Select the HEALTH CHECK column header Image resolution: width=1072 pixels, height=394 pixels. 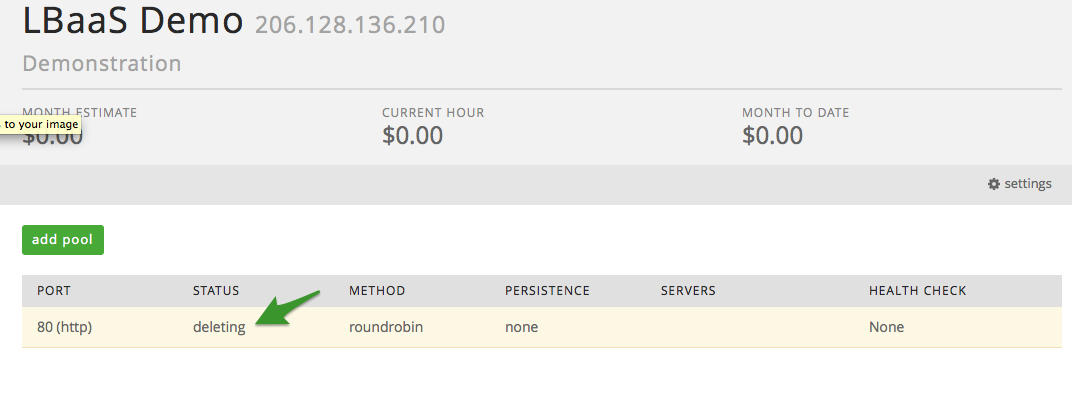(x=917, y=291)
